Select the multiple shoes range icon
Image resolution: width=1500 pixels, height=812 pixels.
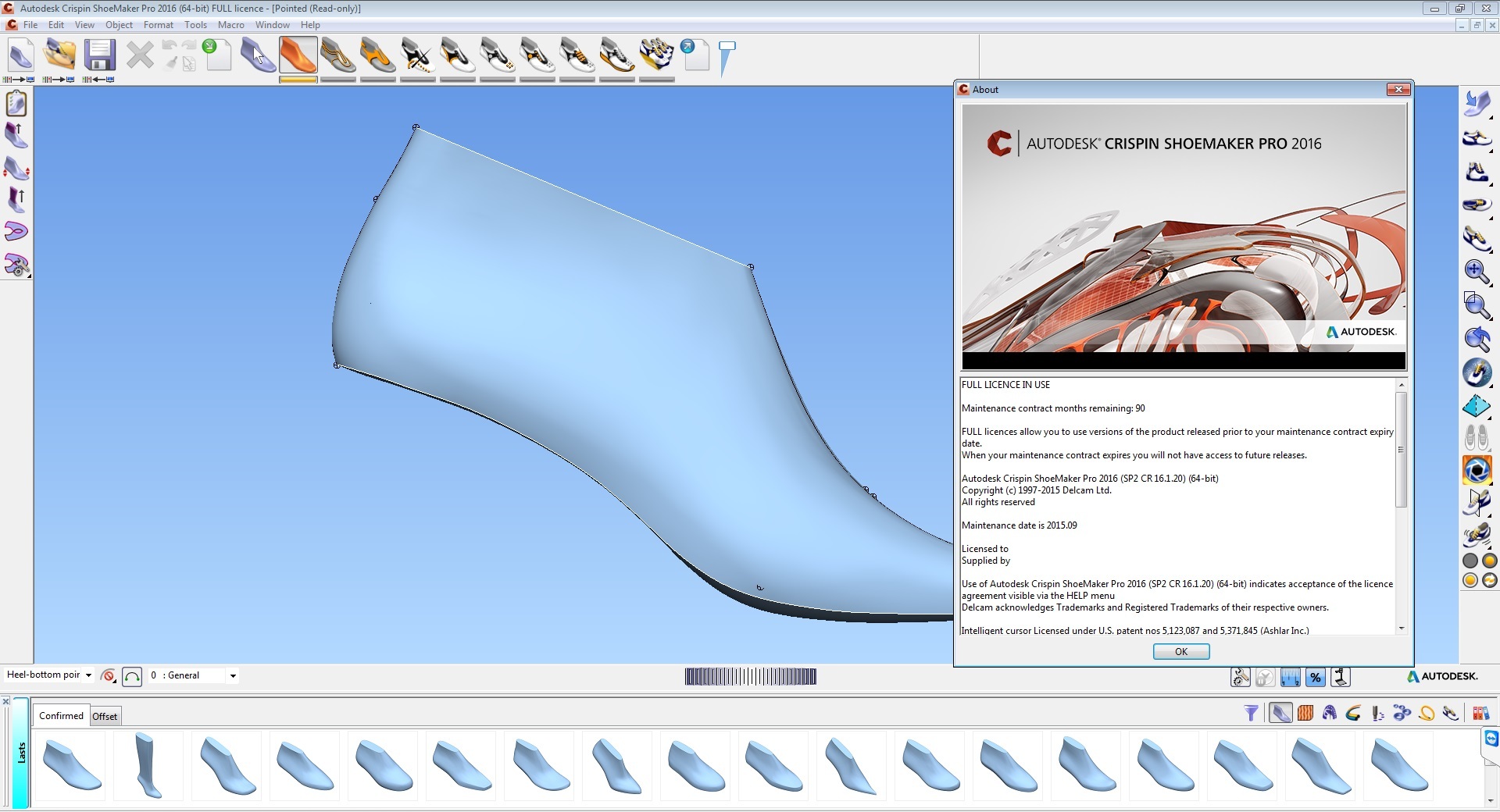pyautogui.click(x=656, y=56)
